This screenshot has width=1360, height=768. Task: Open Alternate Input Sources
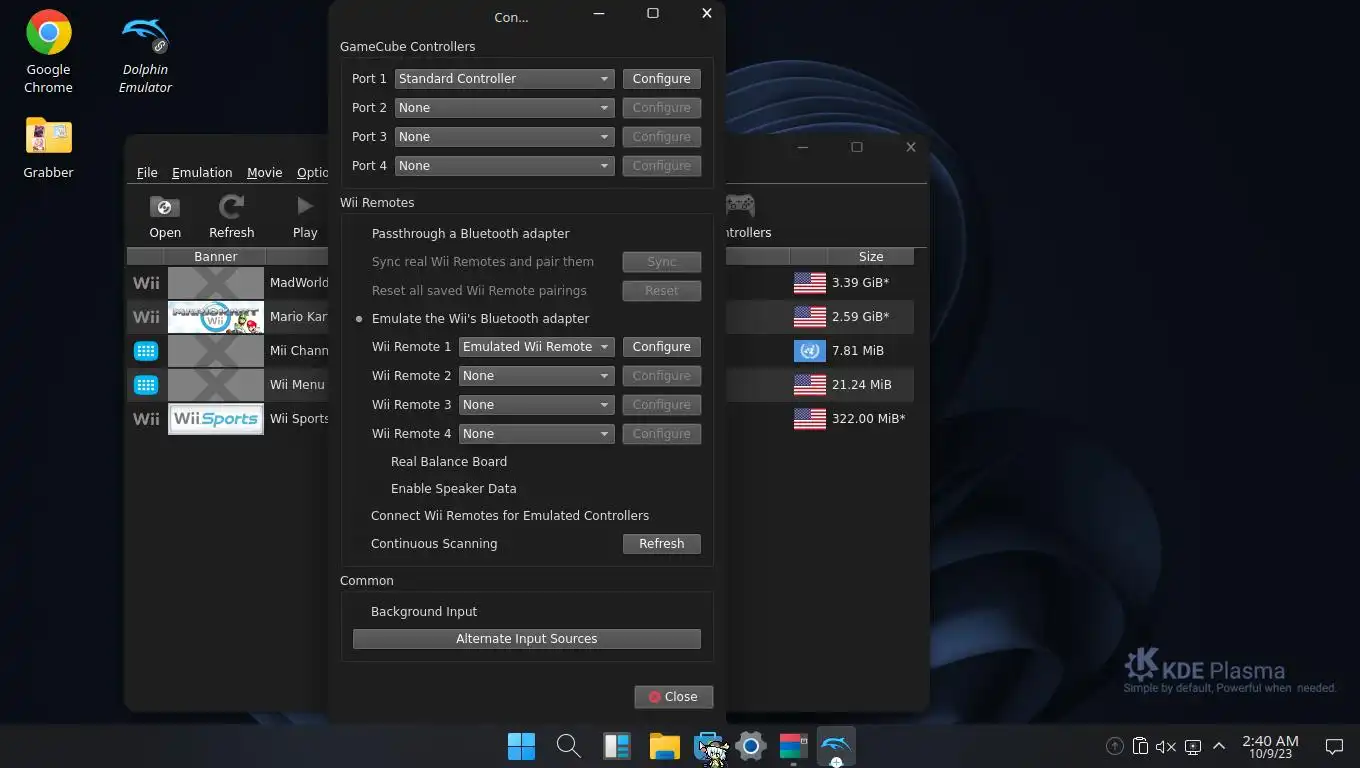click(526, 638)
